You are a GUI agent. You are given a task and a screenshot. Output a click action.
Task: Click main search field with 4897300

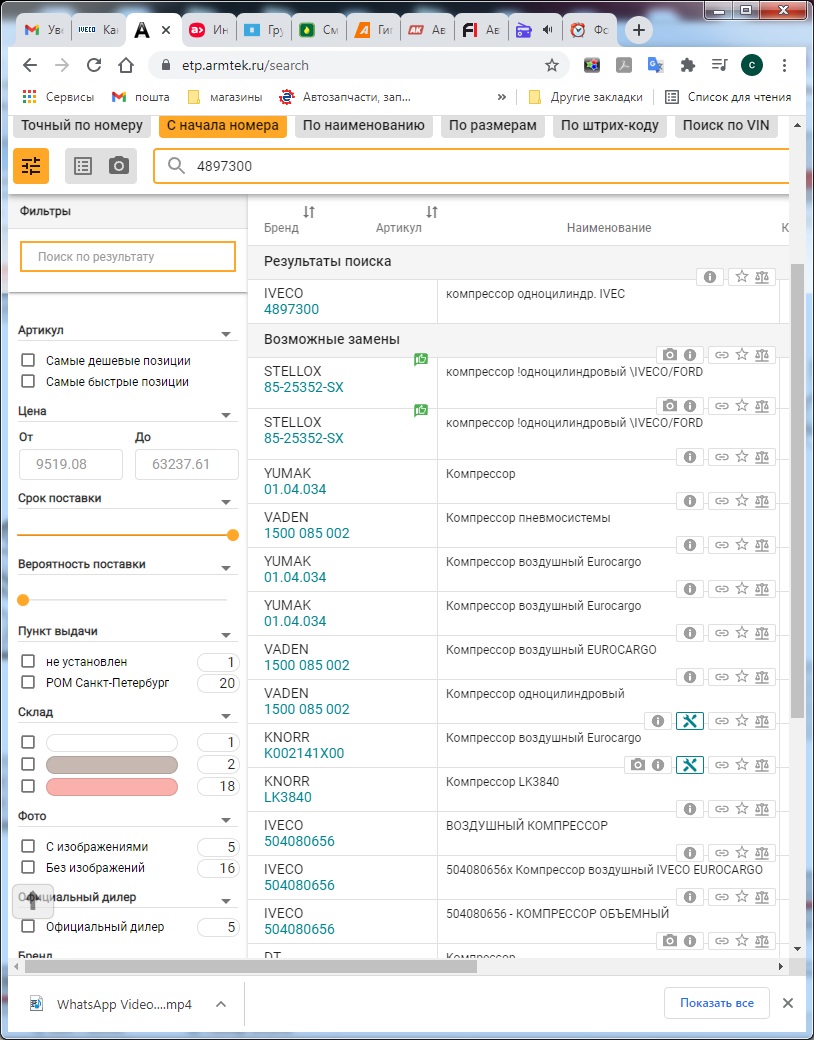(x=471, y=166)
